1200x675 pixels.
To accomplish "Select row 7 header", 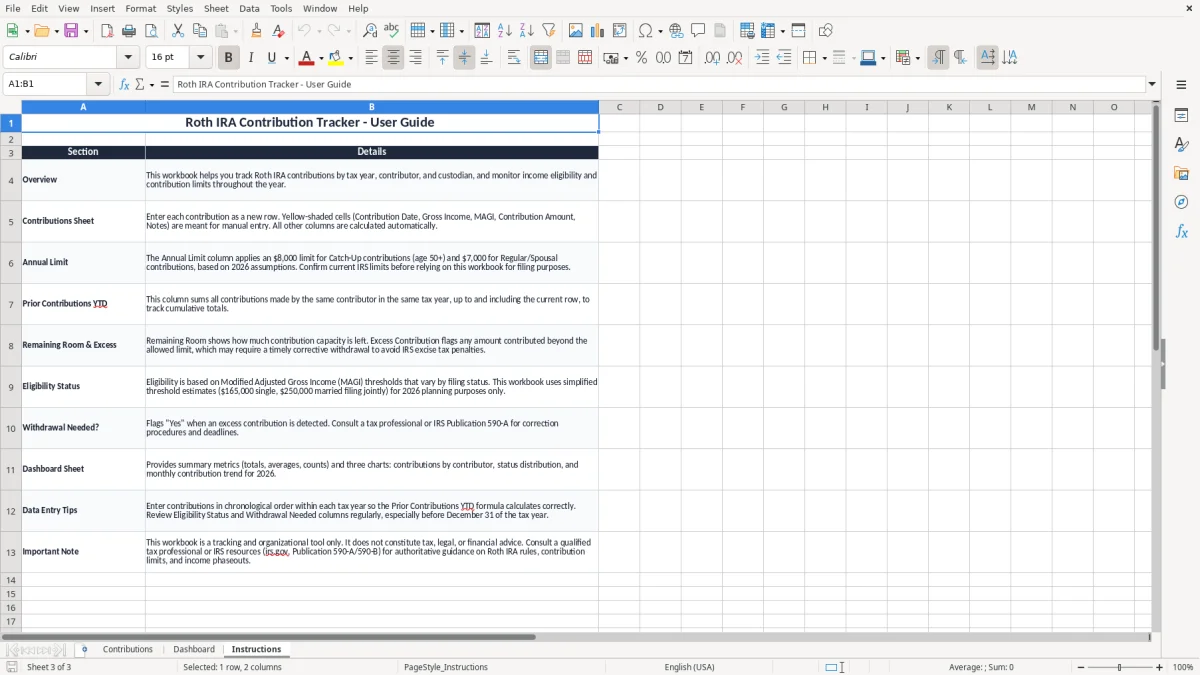I will pos(11,304).
